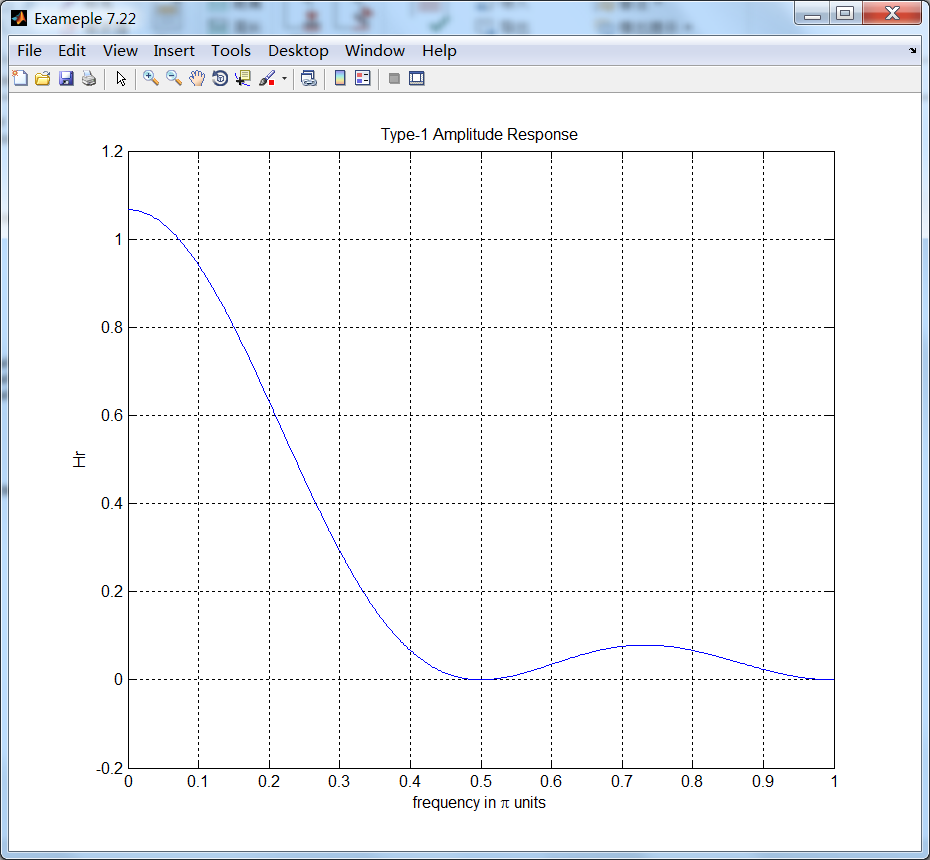Screen dimensions: 930x860
Task: Open the Insert menu
Action: point(174,51)
